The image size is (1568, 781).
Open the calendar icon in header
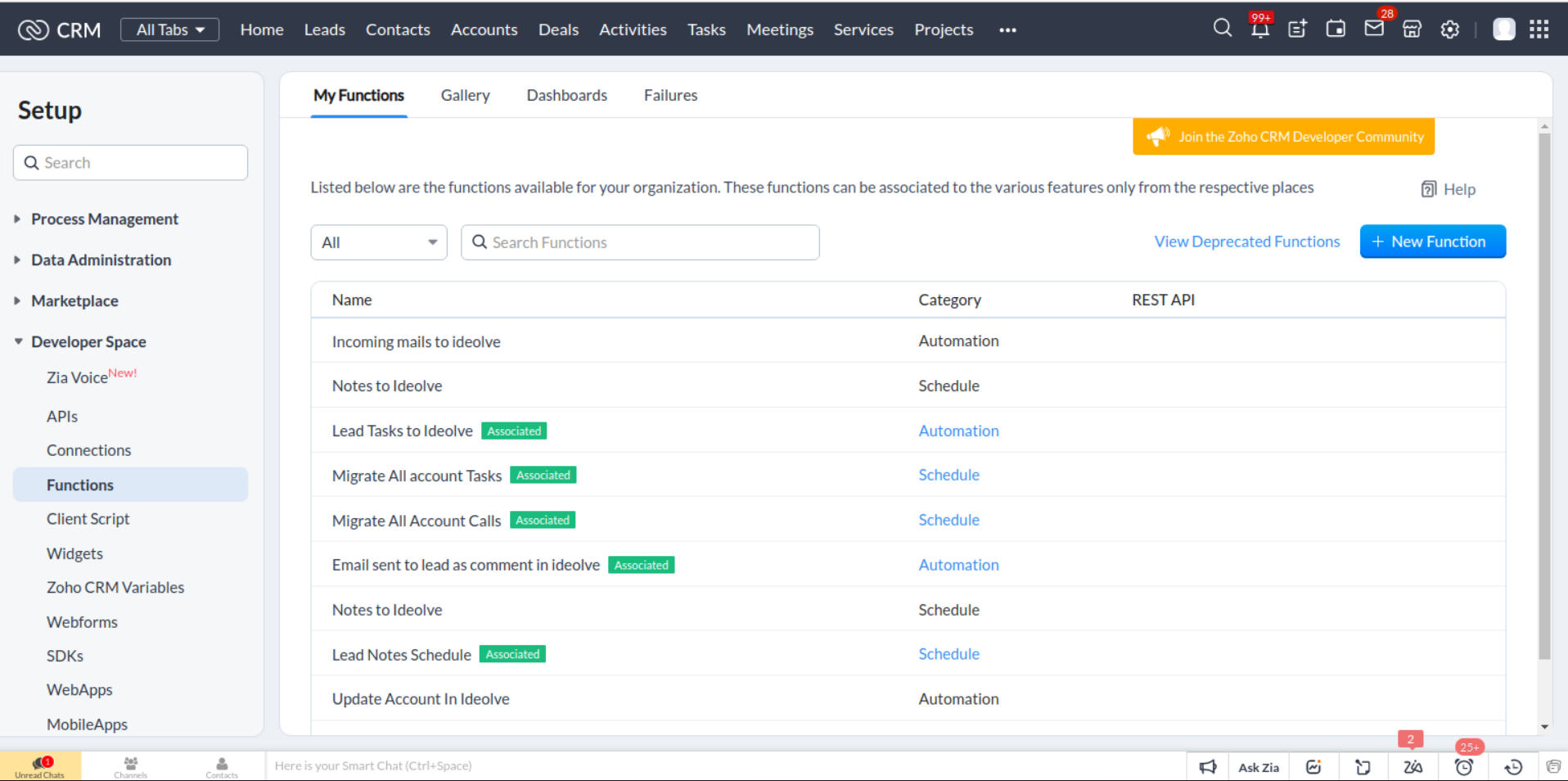pyautogui.click(x=1336, y=29)
